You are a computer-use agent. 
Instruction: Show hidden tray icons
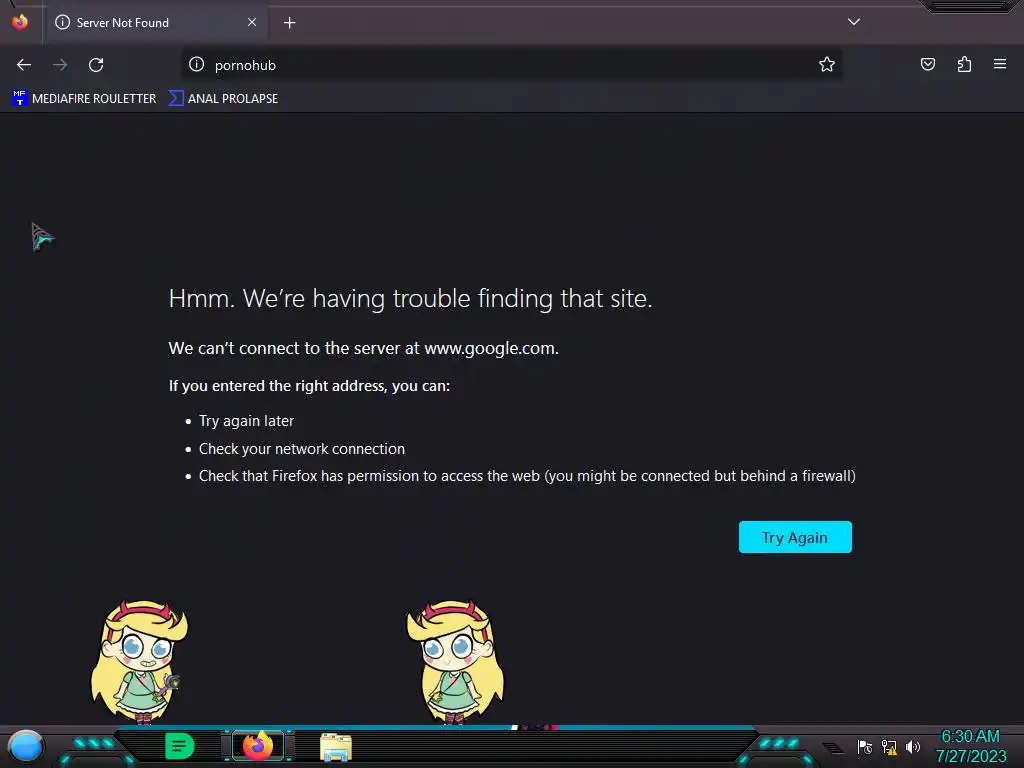point(833,748)
